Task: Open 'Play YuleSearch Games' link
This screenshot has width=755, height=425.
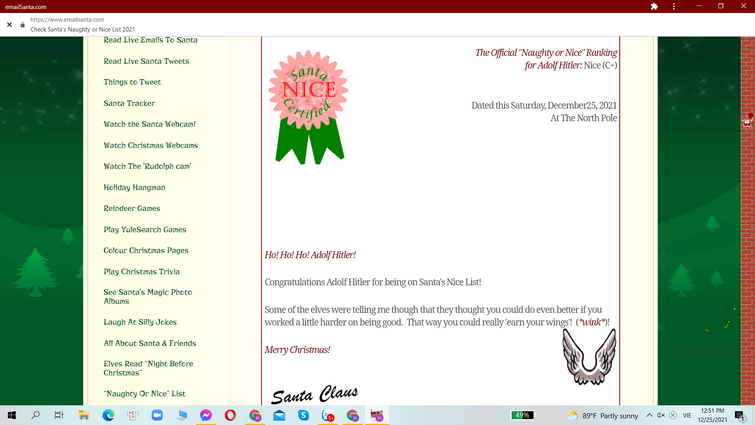Action: click(x=144, y=230)
